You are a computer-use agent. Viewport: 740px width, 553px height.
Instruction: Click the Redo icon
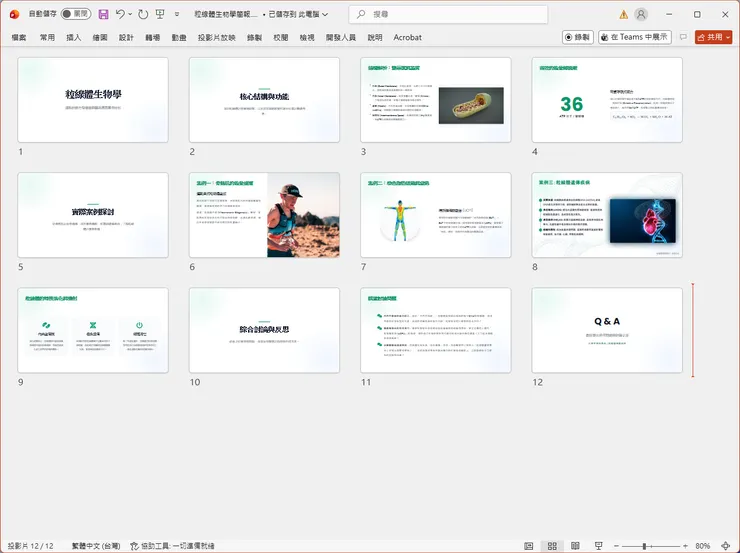pyautogui.click(x=143, y=14)
